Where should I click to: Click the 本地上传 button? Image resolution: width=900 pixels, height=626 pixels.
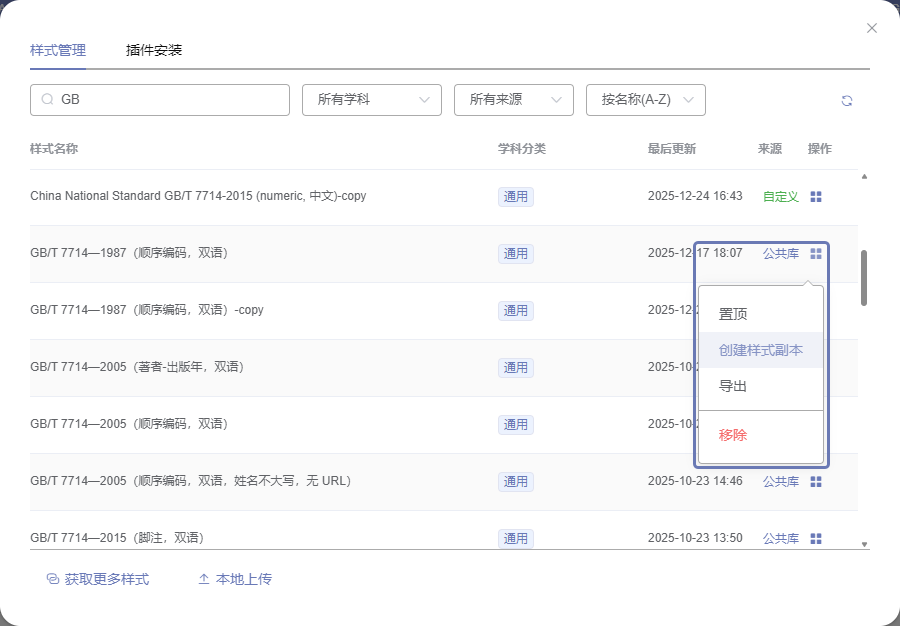click(x=235, y=579)
